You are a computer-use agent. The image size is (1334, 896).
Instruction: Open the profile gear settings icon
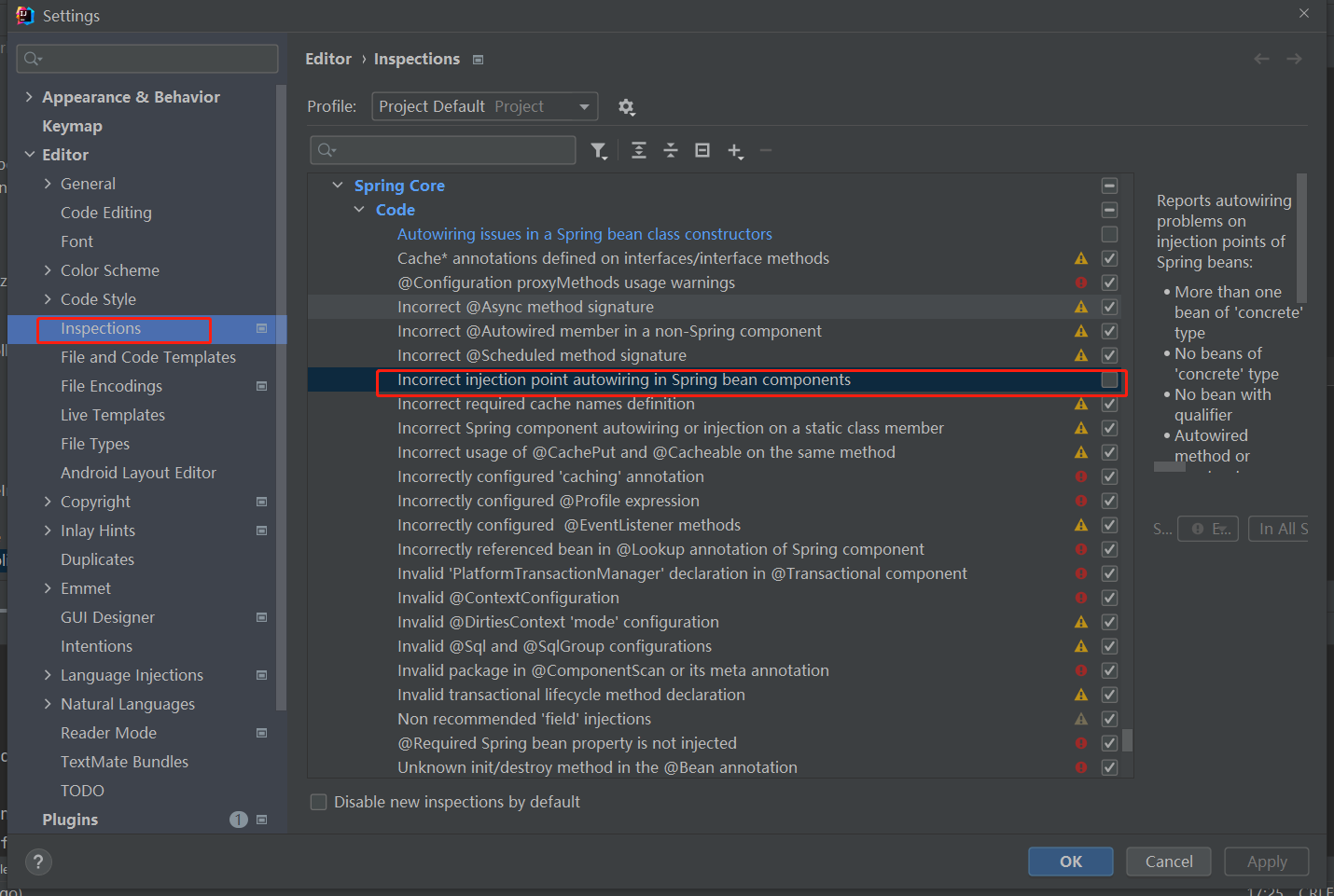[627, 107]
